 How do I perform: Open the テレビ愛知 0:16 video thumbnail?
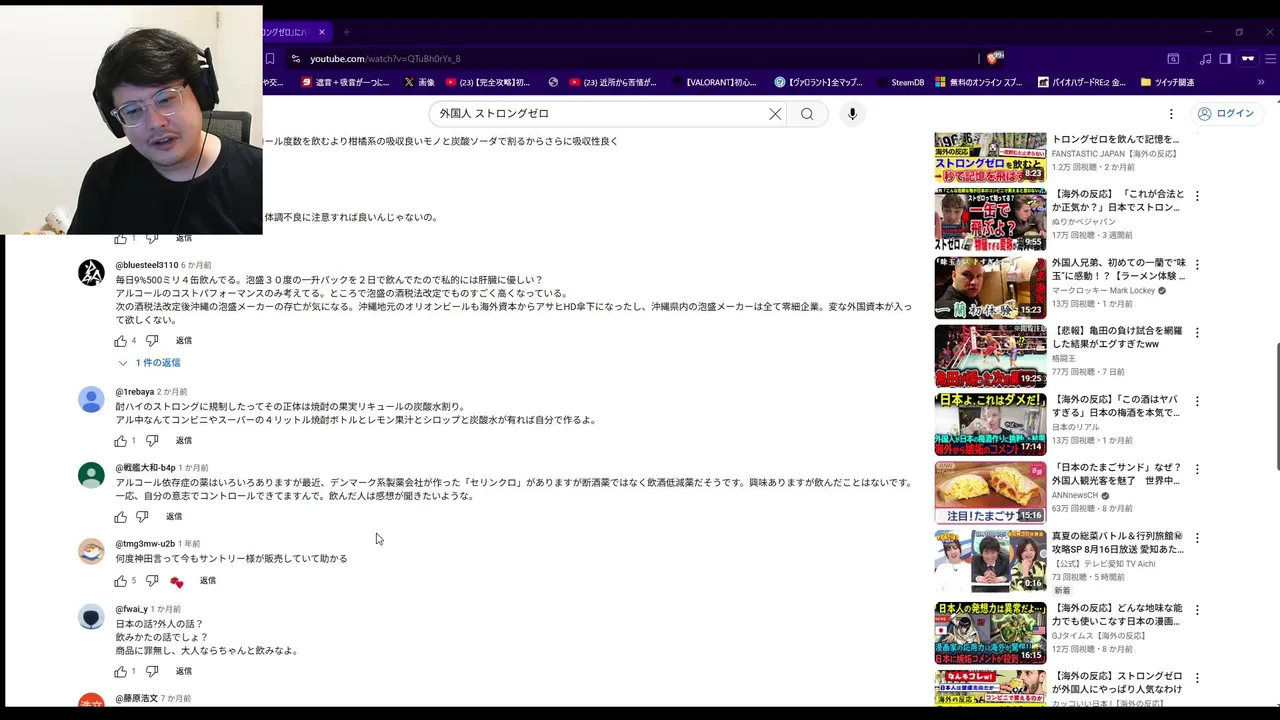point(990,561)
